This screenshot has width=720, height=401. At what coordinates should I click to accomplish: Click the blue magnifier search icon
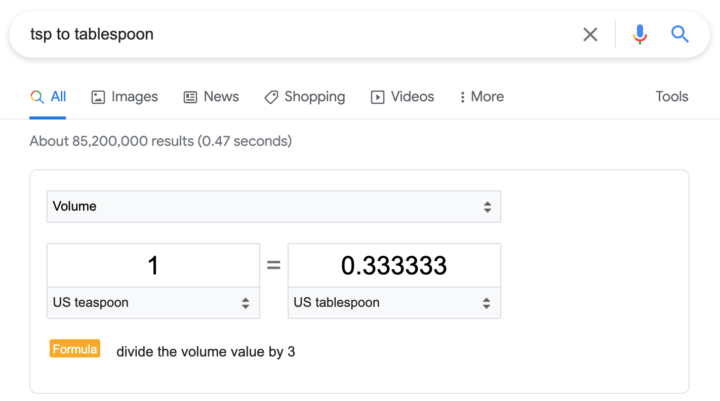pos(680,34)
